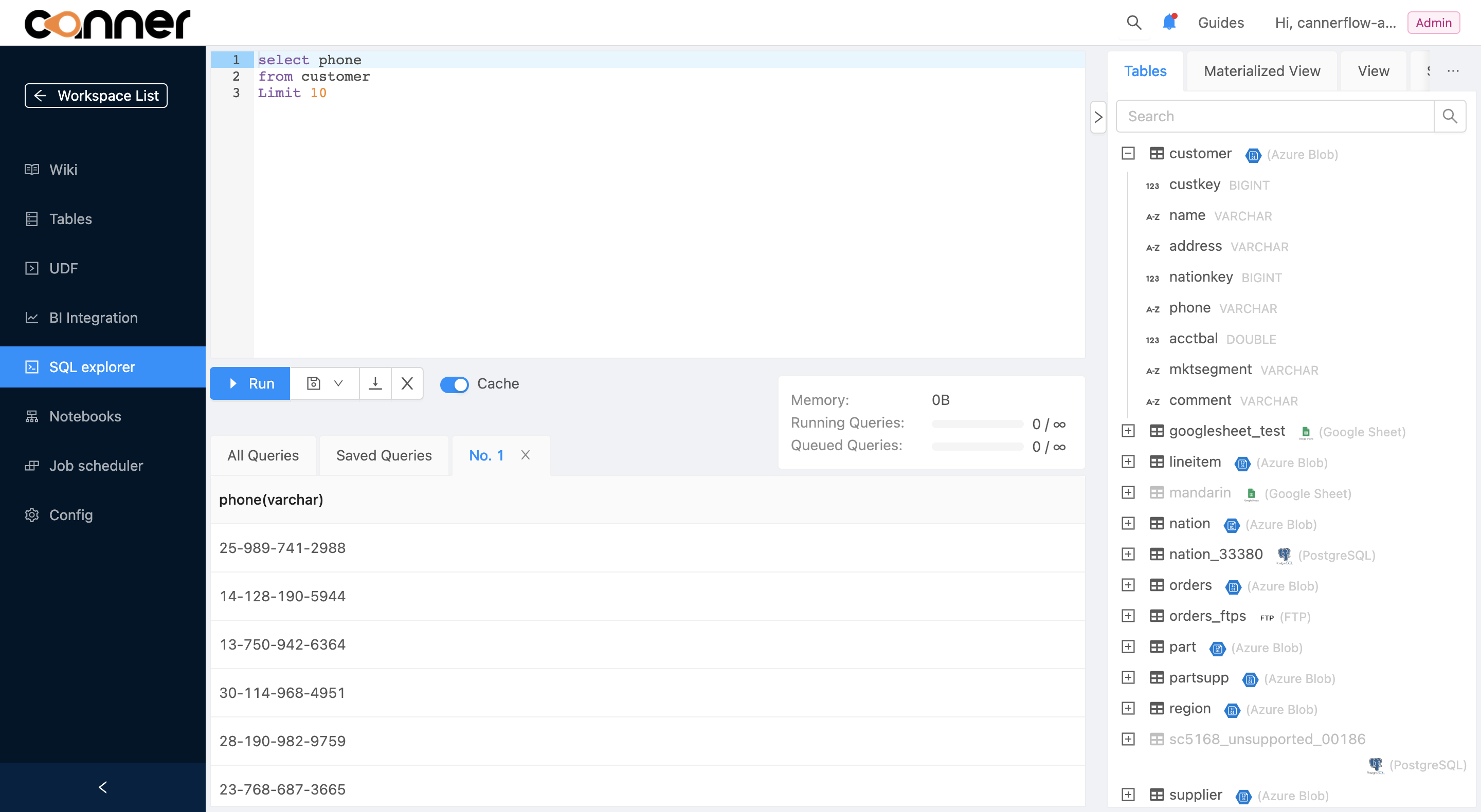
Task: Switch to the Tables tab in the right panel
Action: 1145,71
